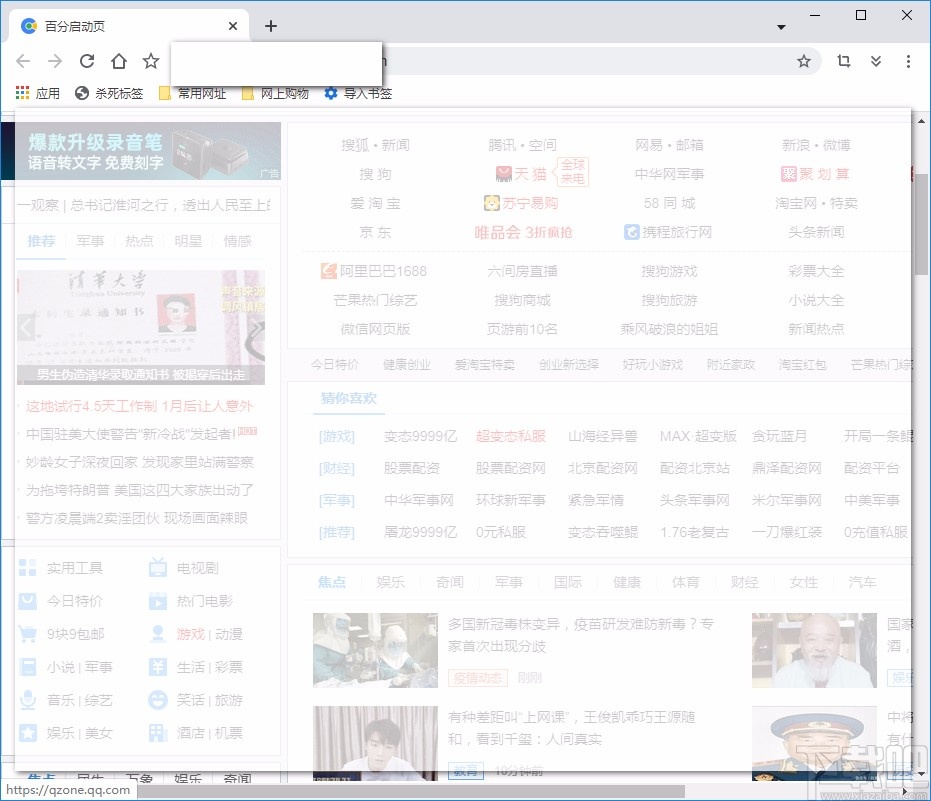Open the 清华大学 news carousel image
The image size is (931, 801).
141,327
